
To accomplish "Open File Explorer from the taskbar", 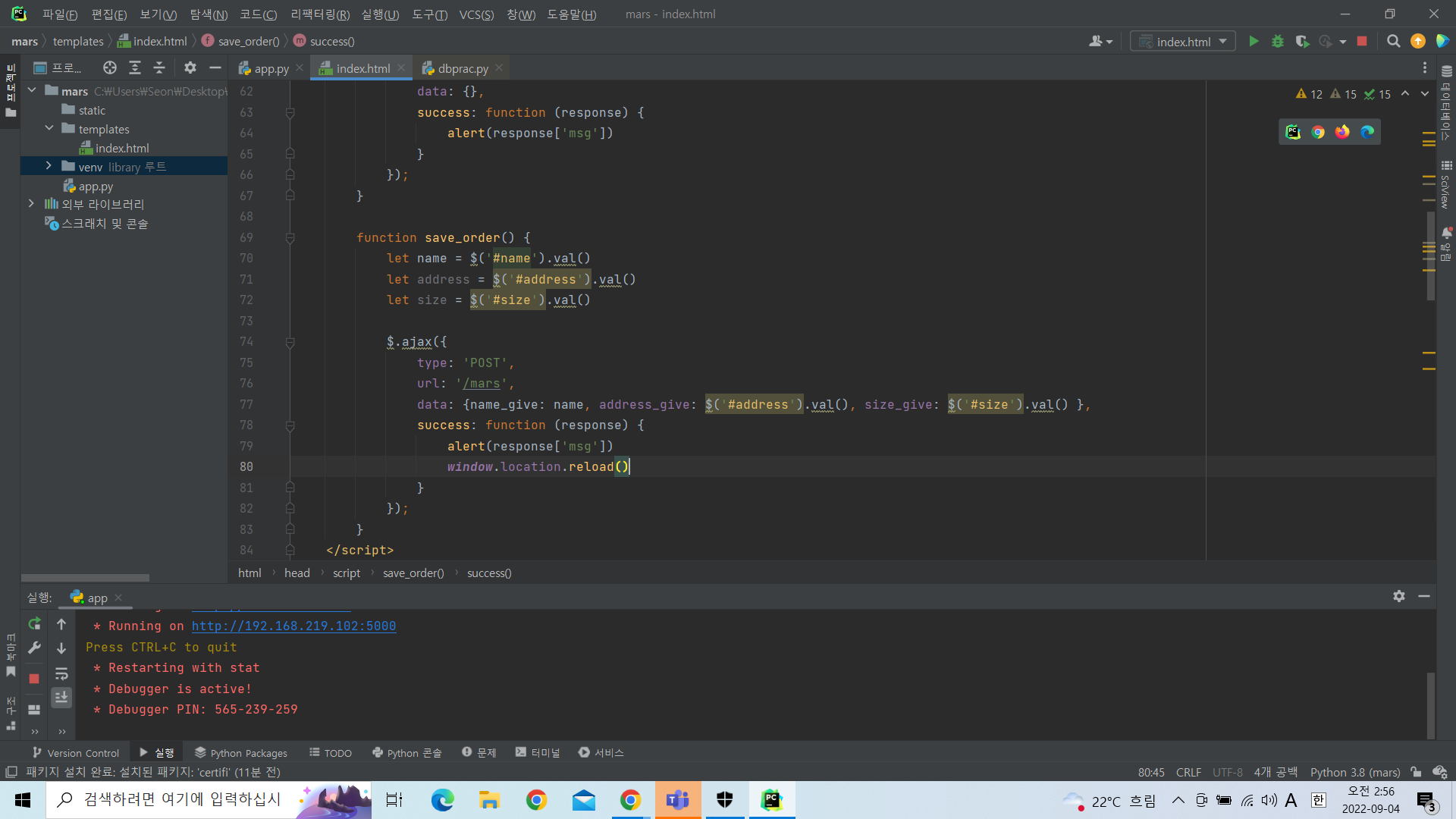I will (x=489, y=800).
